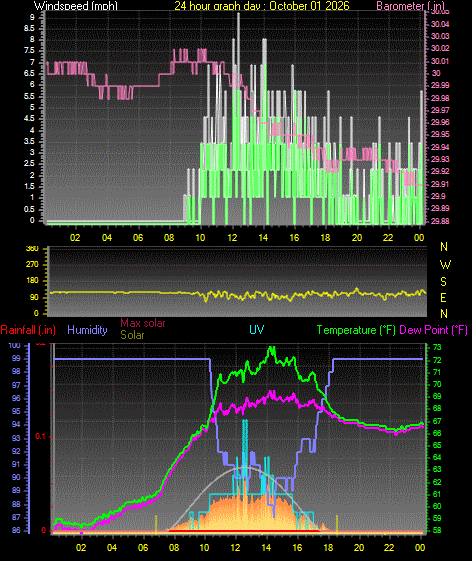Click the "29.95" barometer axis value
The image size is (472, 561).
(440, 135)
